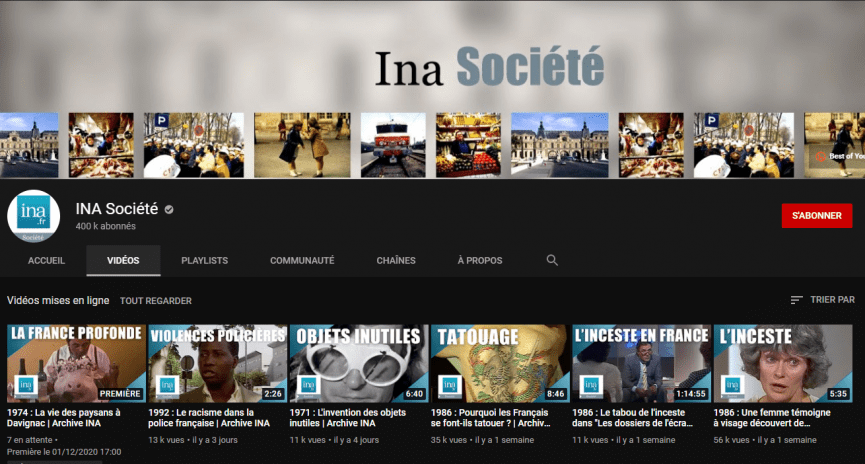Click the ina logo on Violences Policières thumbnail
Image resolution: width=865 pixels, height=464 pixels.
coord(167,385)
